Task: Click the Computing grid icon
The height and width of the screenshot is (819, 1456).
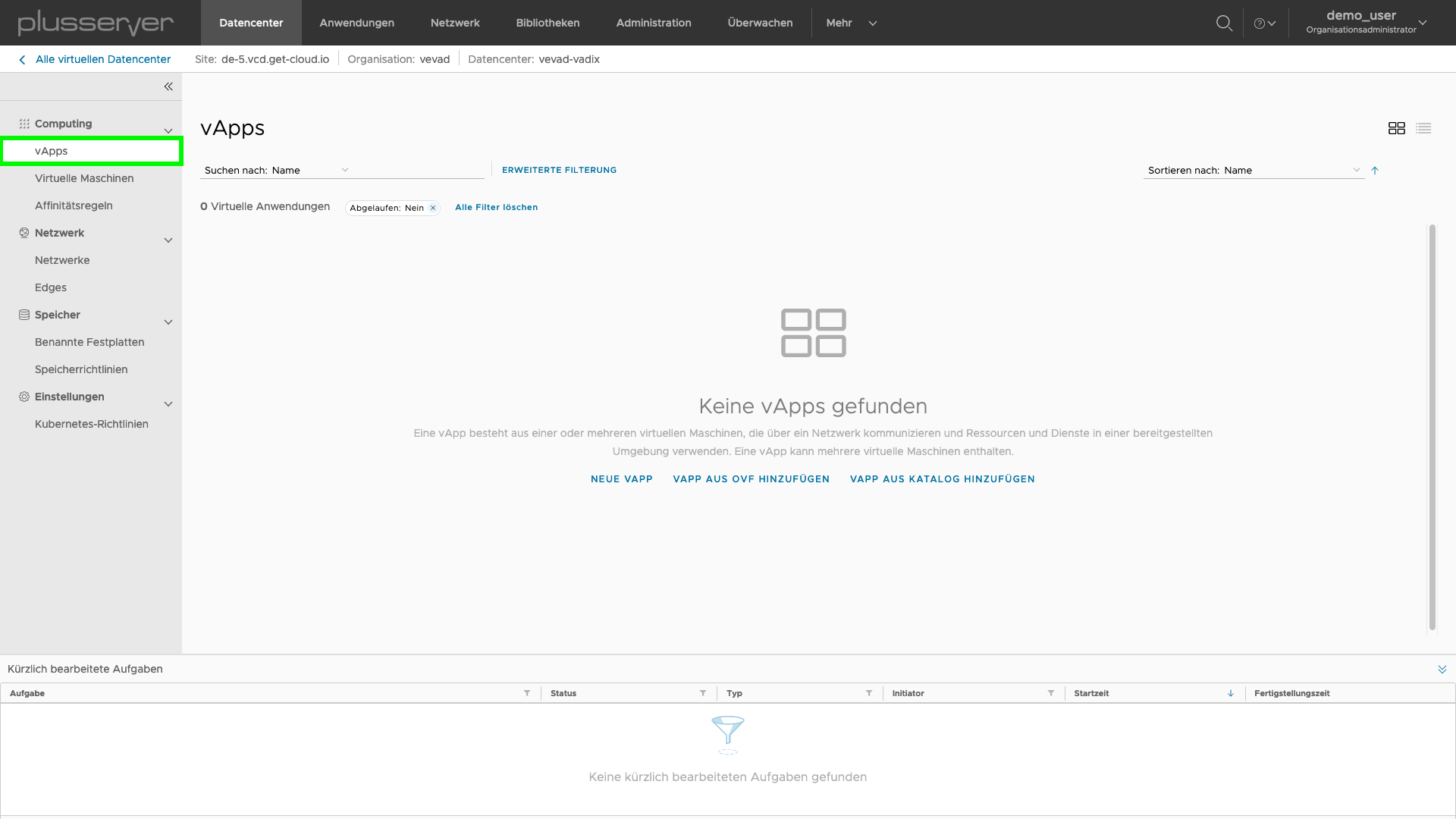Action: (x=24, y=124)
